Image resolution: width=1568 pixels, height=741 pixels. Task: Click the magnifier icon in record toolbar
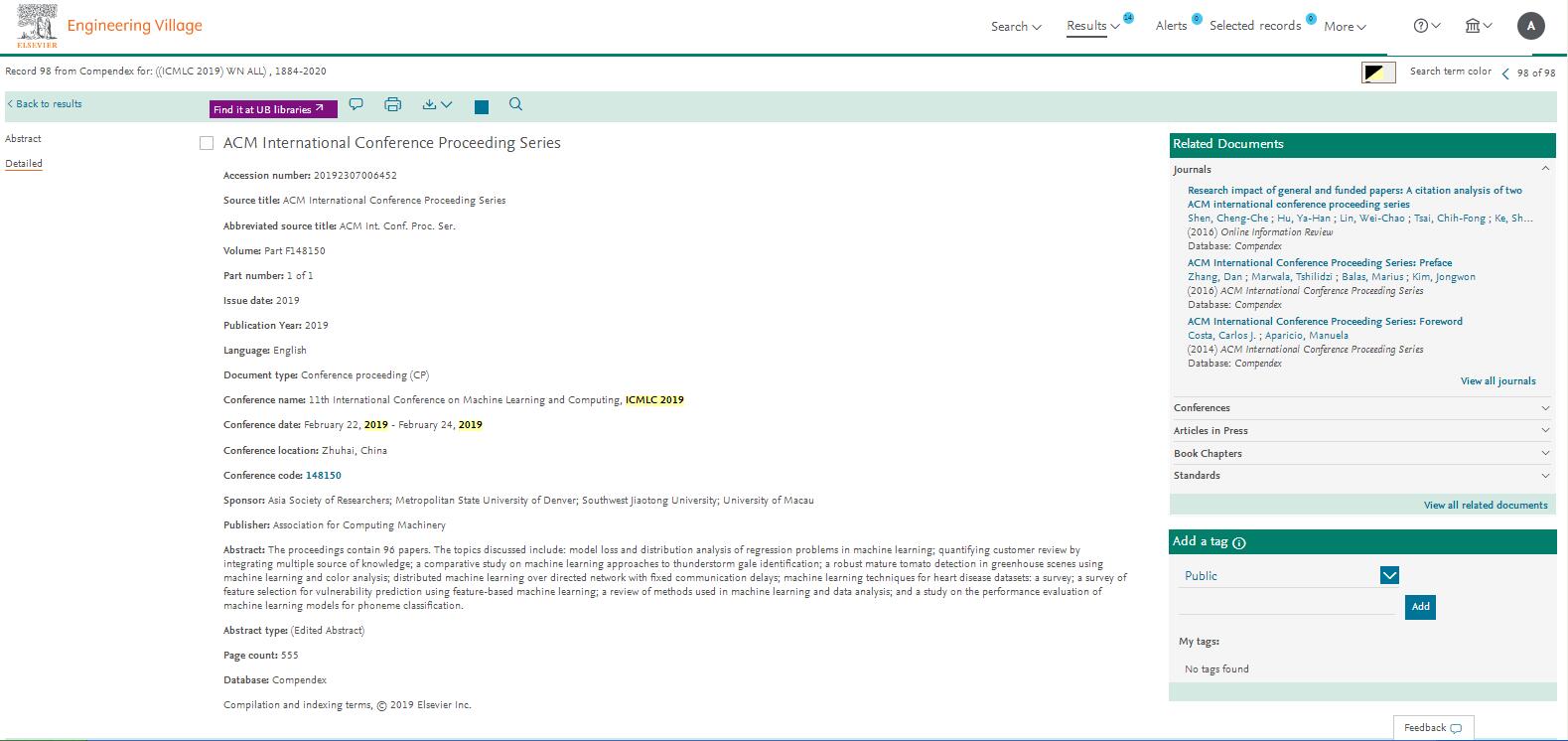pyautogui.click(x=515, y=104)
